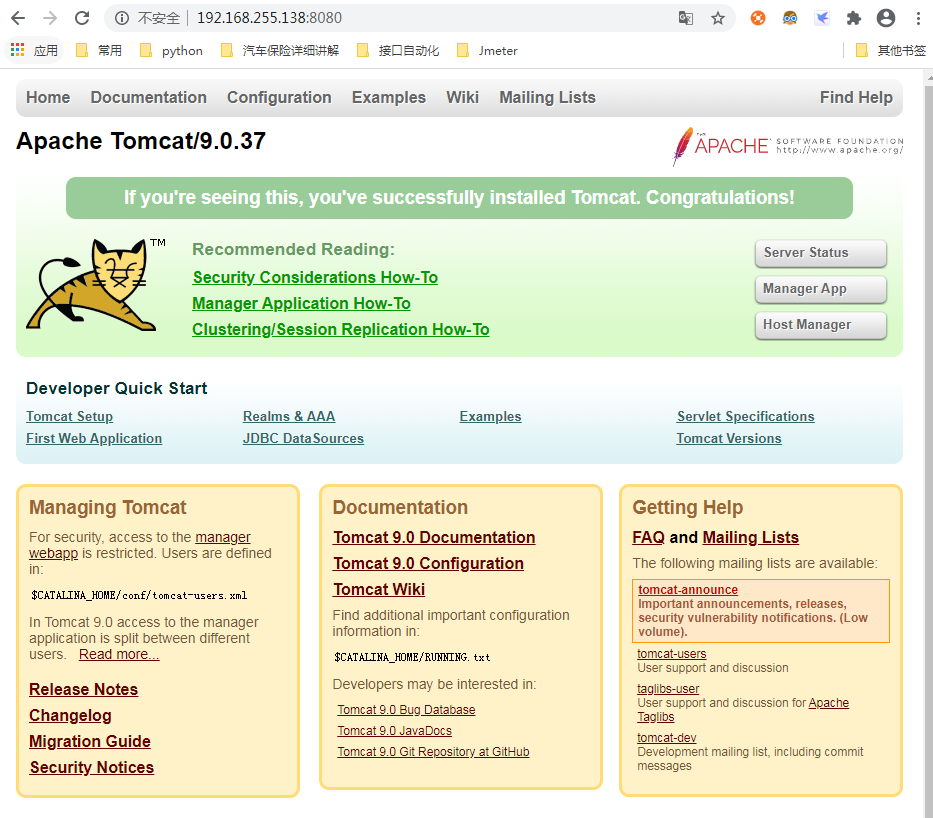Open the Wiki navigation item
The width and height of the screenshot is (933, 818).
[x=462, y=98]
